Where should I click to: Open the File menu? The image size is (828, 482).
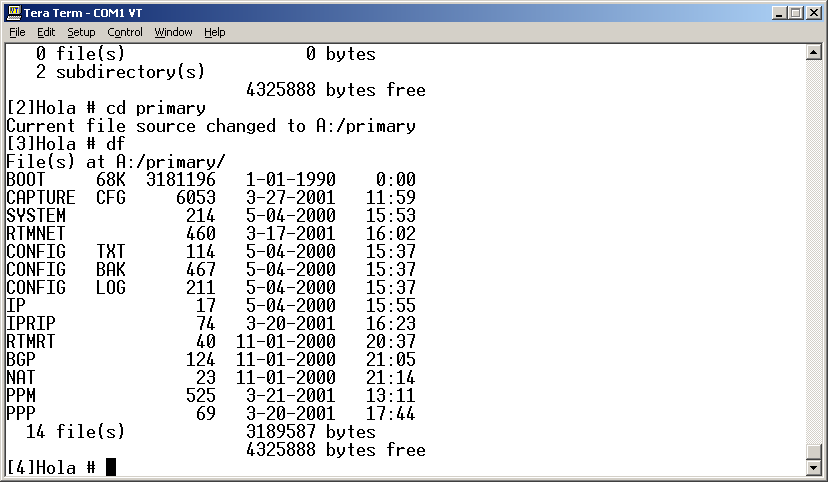click(17, 32)
